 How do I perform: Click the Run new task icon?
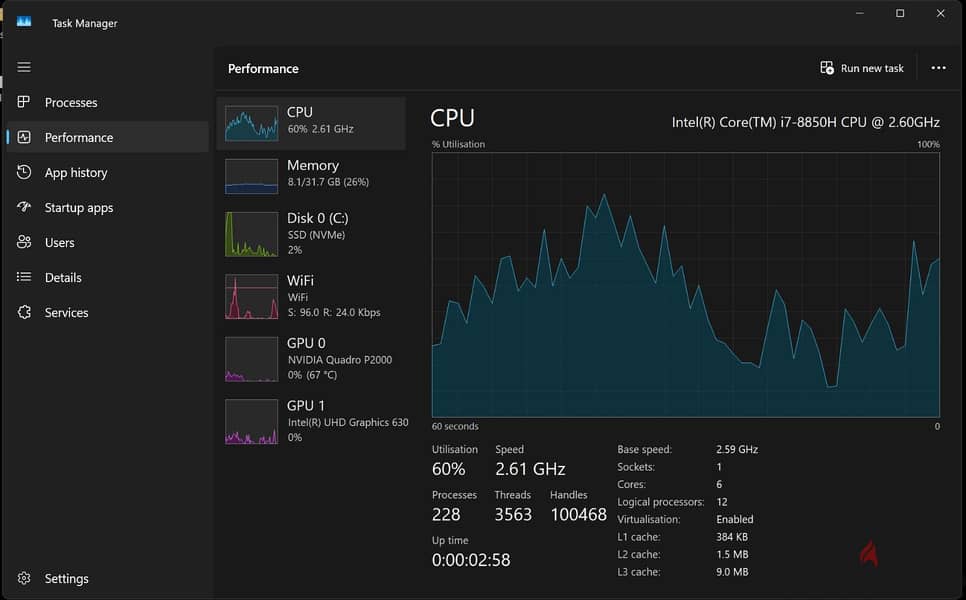[x=827, y=68]
